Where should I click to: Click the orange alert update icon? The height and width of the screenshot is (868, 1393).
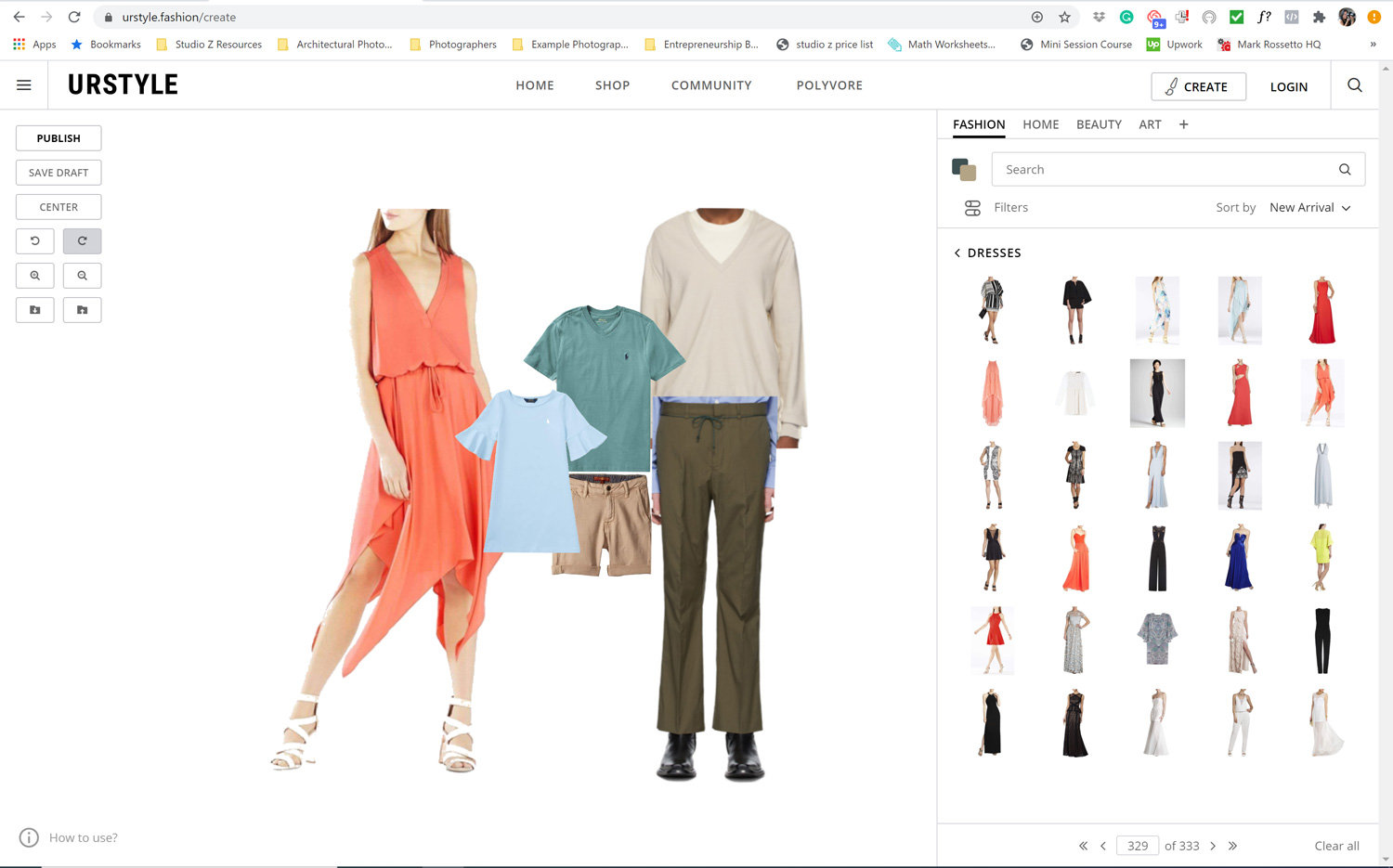pyautogui.click(x=1373, y=17)
